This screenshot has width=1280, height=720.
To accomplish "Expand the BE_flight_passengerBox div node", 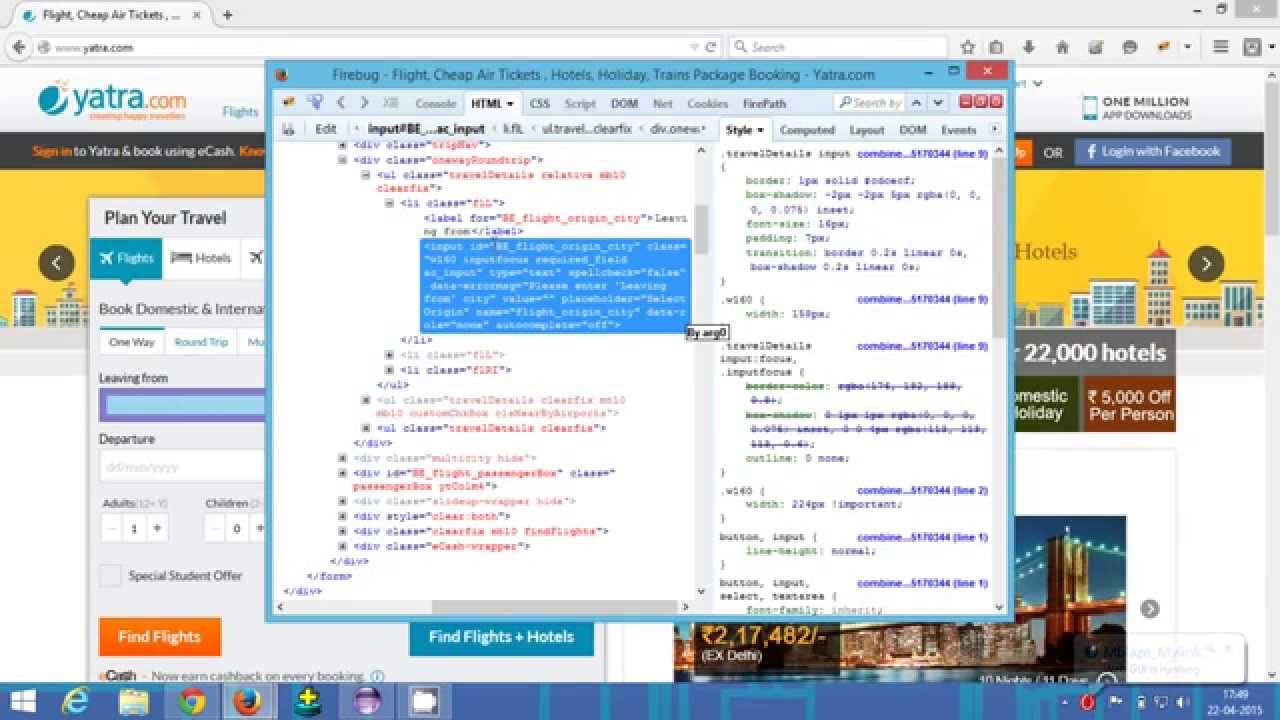I will click(342, 472).
